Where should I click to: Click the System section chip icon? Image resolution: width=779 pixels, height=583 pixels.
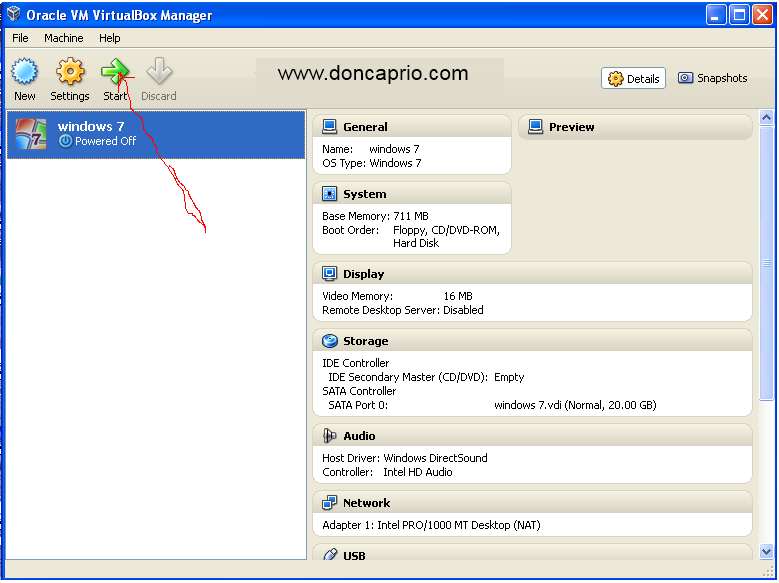[x=329, y=194]
